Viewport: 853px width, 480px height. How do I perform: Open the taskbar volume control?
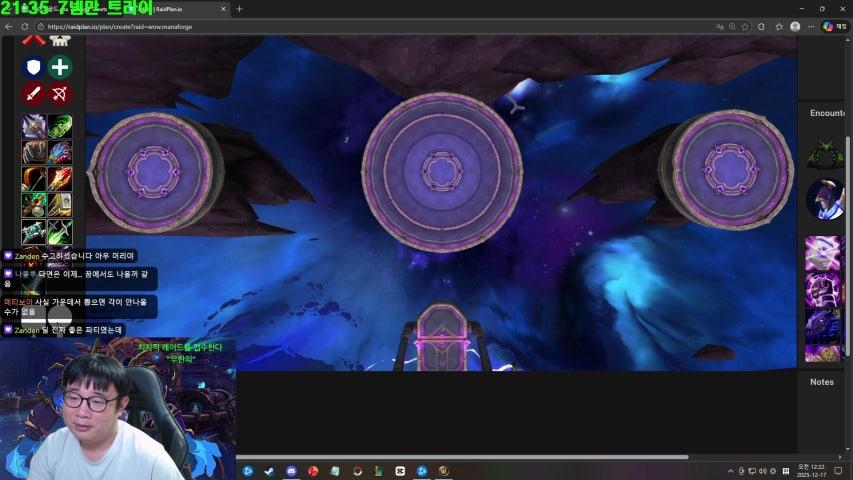762,471
